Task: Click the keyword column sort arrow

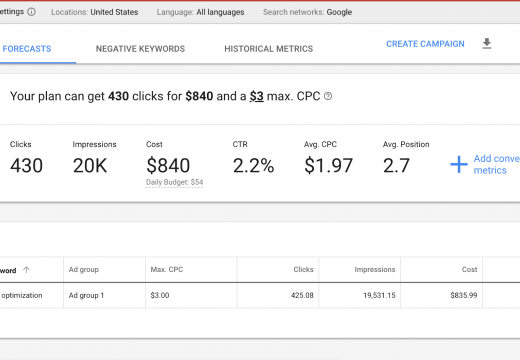Action: pos(26,270)
